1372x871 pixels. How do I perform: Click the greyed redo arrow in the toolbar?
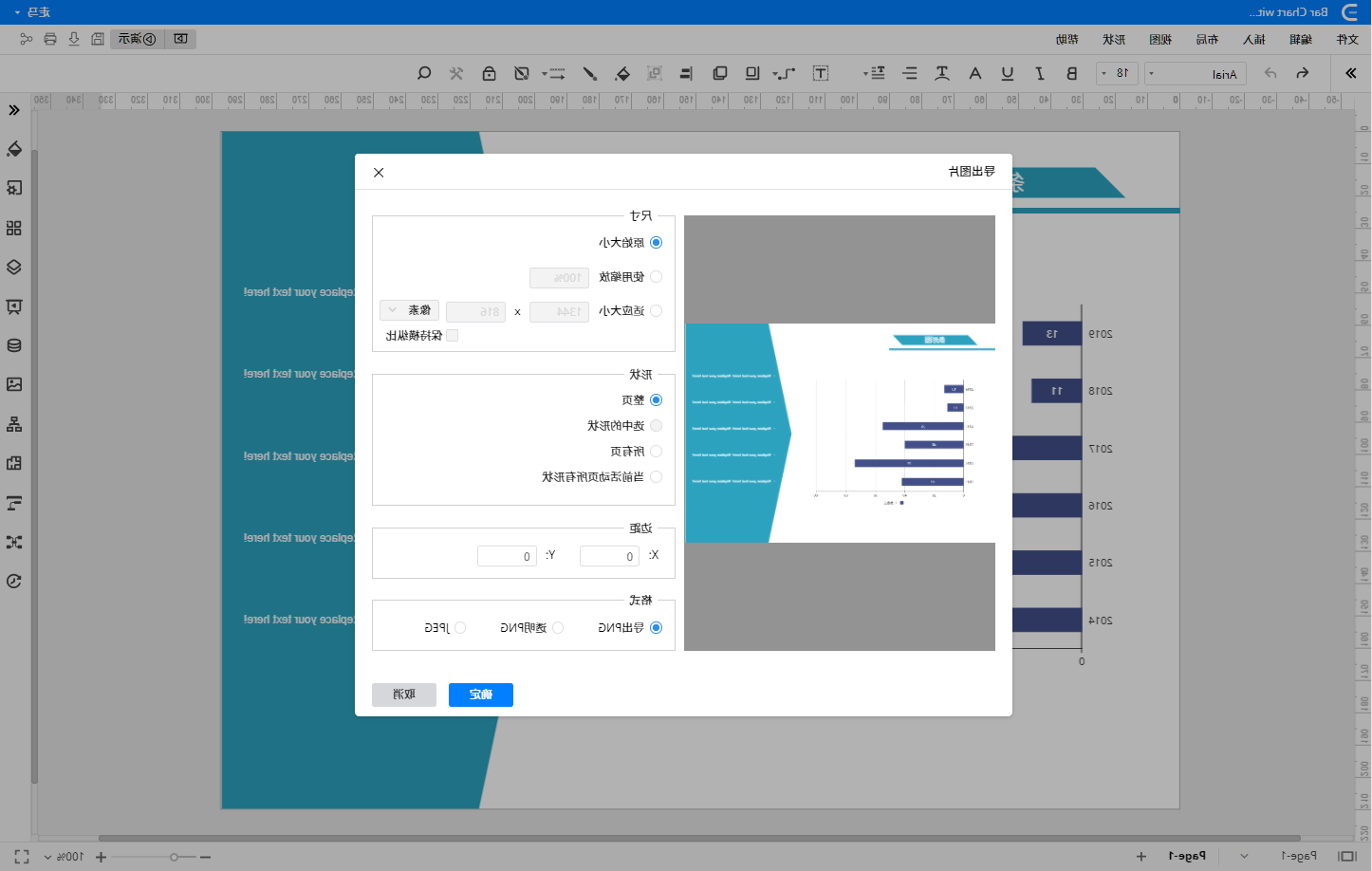(x=1270, y=73)
